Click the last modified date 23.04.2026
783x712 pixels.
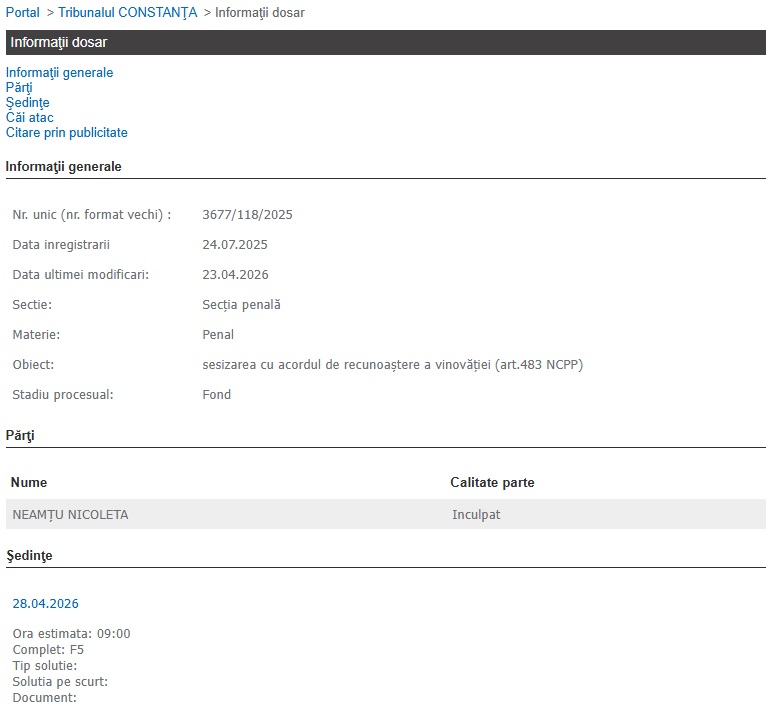point(235,275)
